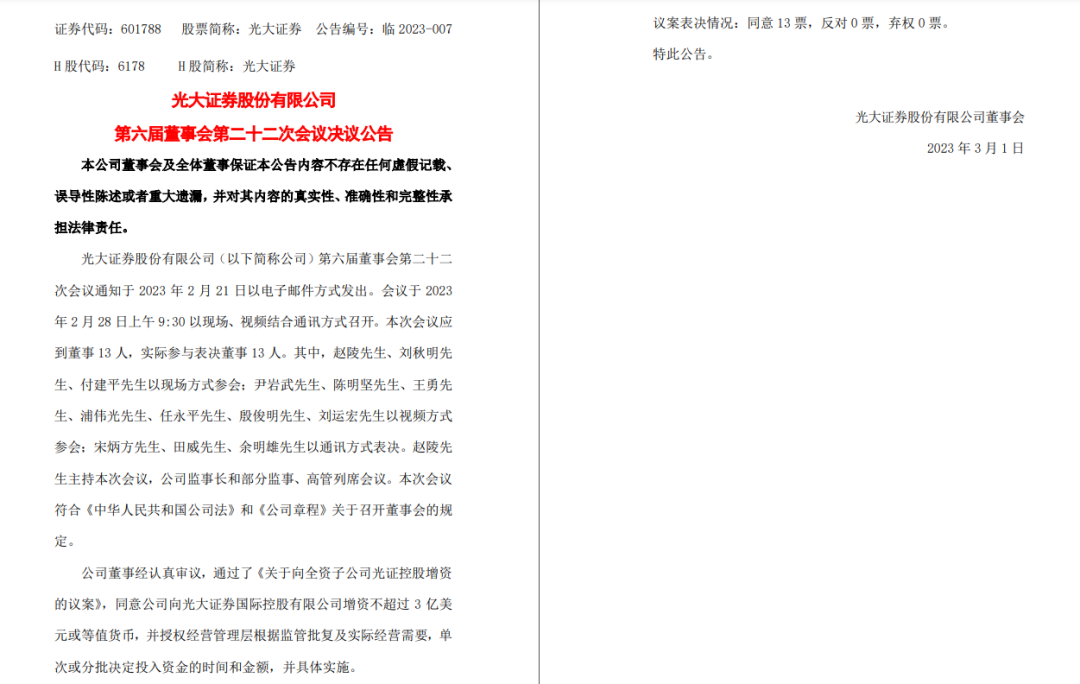The image size is (1080, 684).
Task: Click the date '2023 年 3 月 1 日'
Action: 975,148
